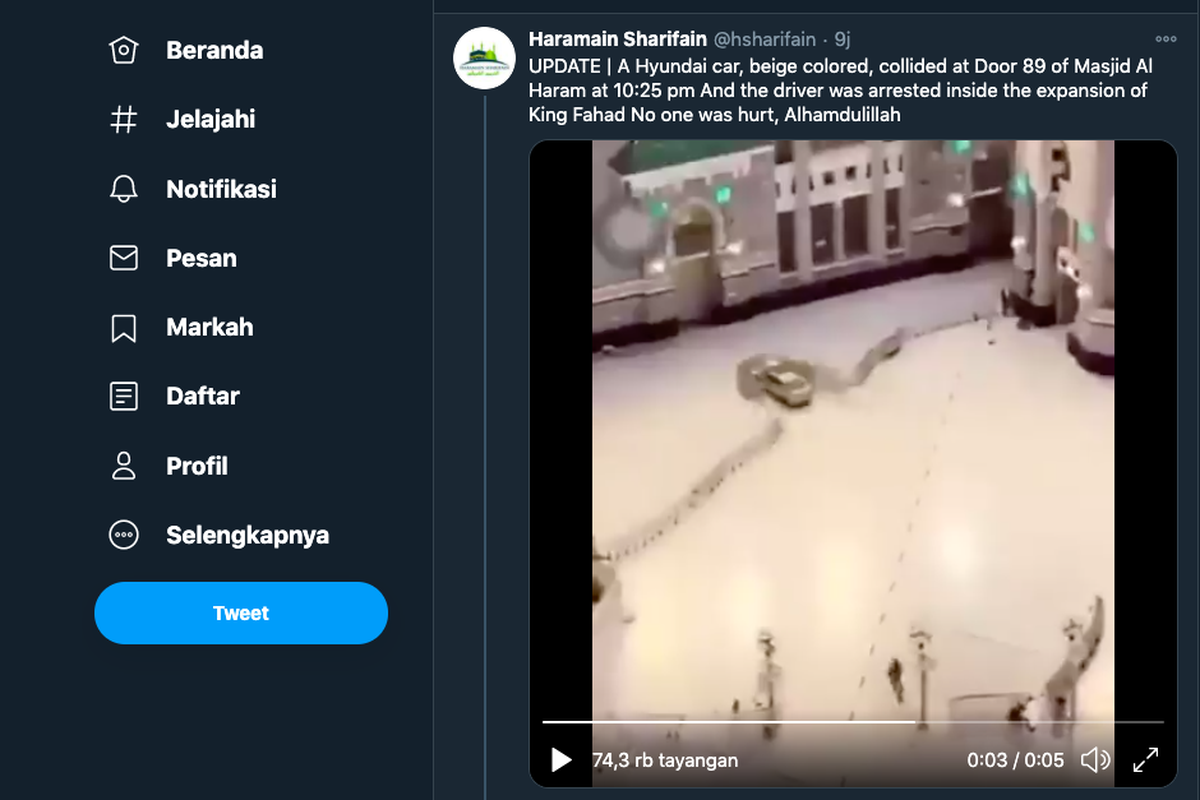
Task: Click the Haramain Sharifain avatar
Action: pos(484,58)
